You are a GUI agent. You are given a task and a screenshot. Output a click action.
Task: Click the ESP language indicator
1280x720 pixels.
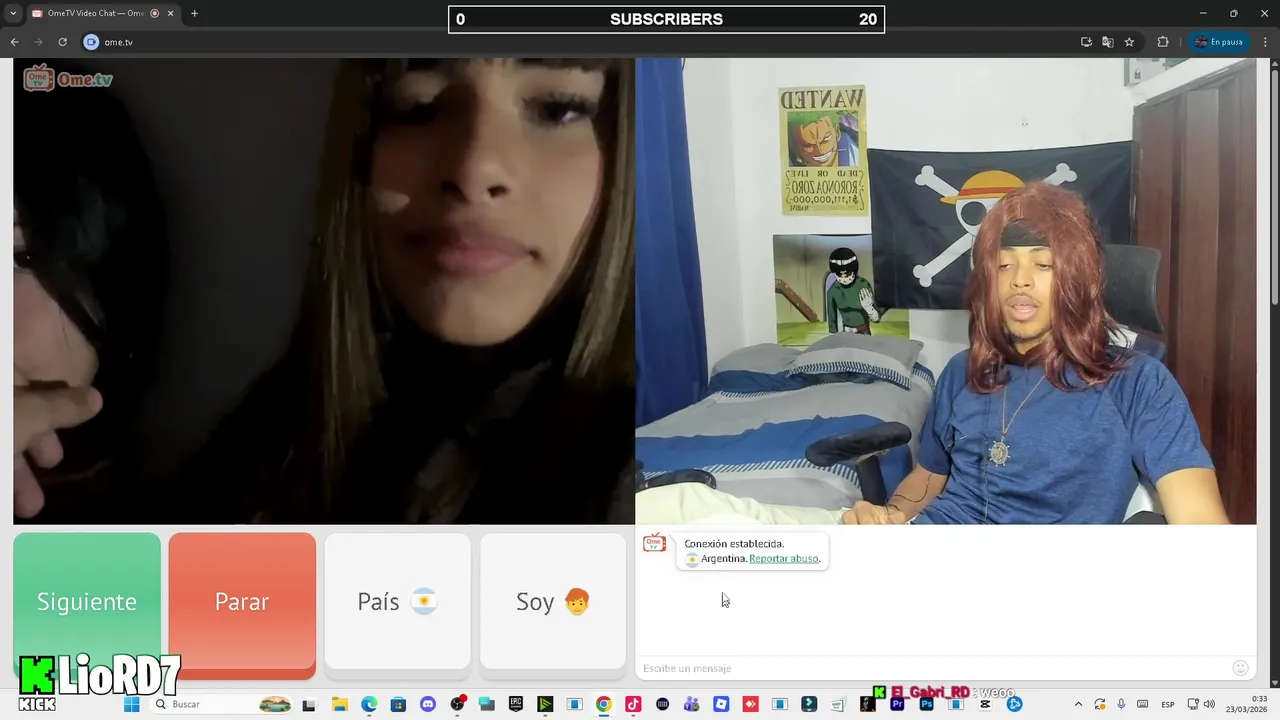coord(1167,704)
